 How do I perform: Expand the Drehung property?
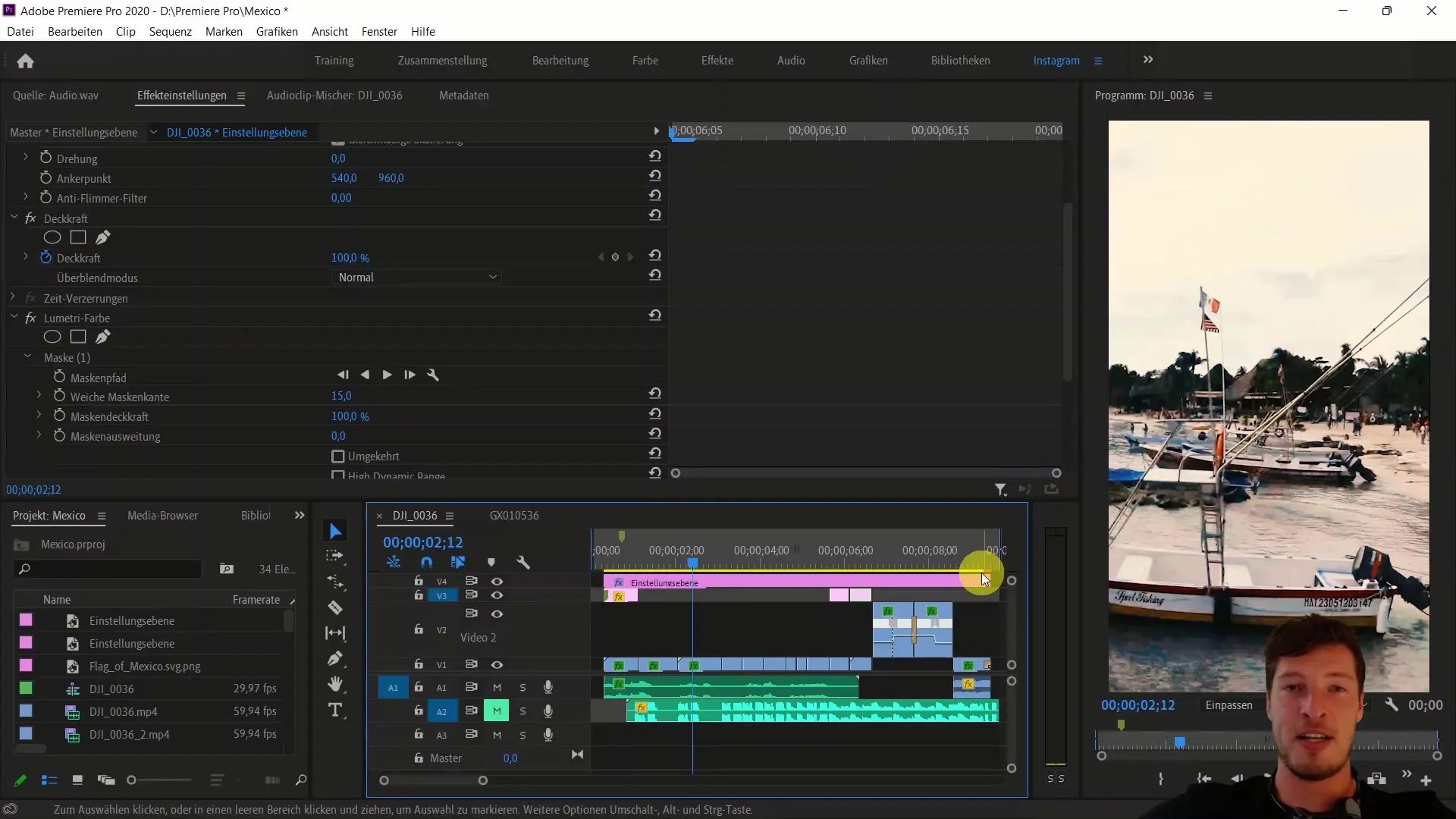(x=25, y=156)
